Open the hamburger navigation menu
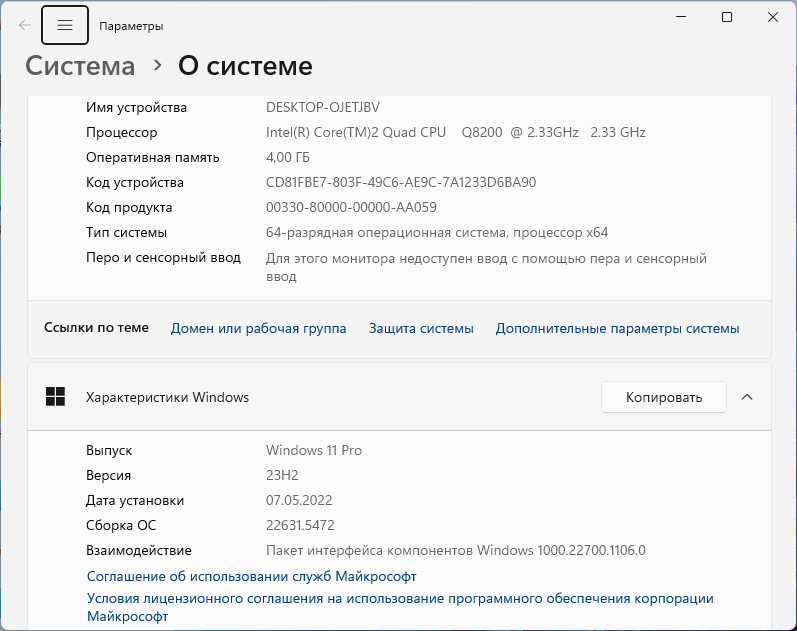 (x=65, y=25)
